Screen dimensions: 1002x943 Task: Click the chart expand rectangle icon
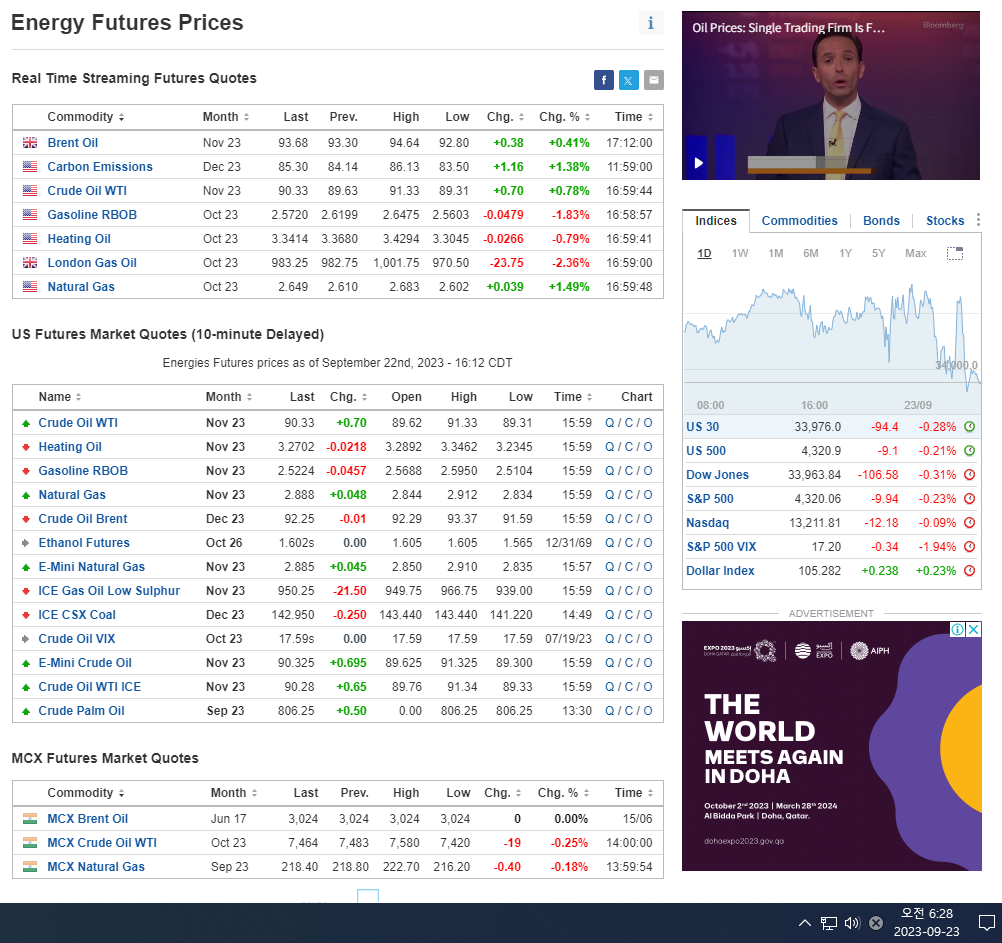click(955, 253)
